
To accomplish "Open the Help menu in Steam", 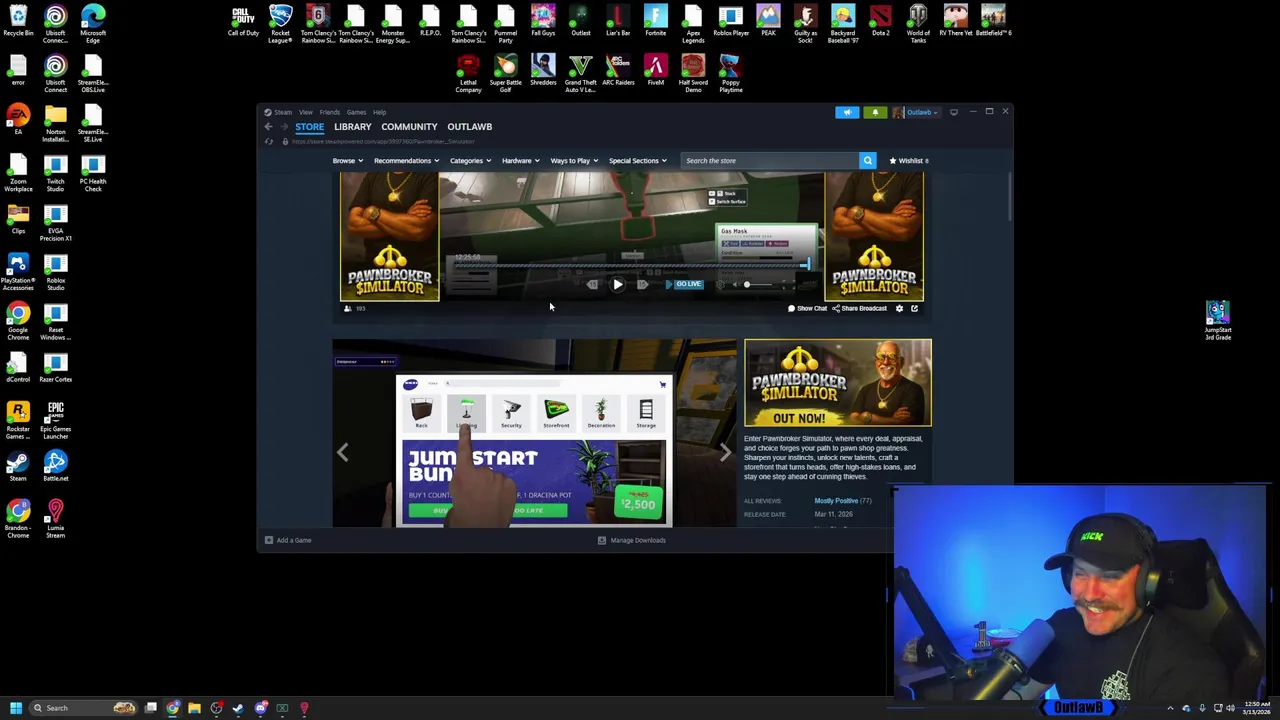I will tap(379, 112).
